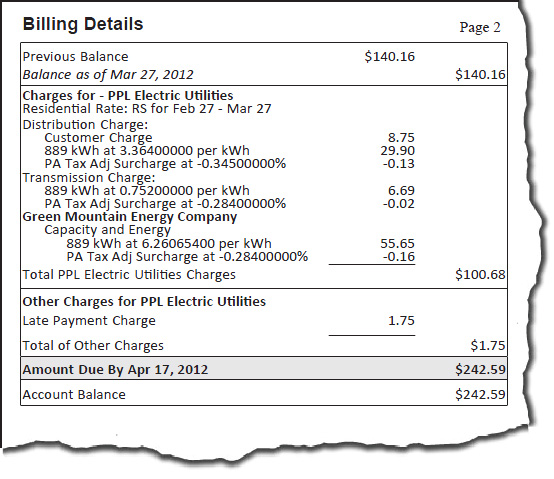Screen dimensions: 554x479
Task: Click Charges for - PPL Electric Utilities
Action: (x=128, y=95)
